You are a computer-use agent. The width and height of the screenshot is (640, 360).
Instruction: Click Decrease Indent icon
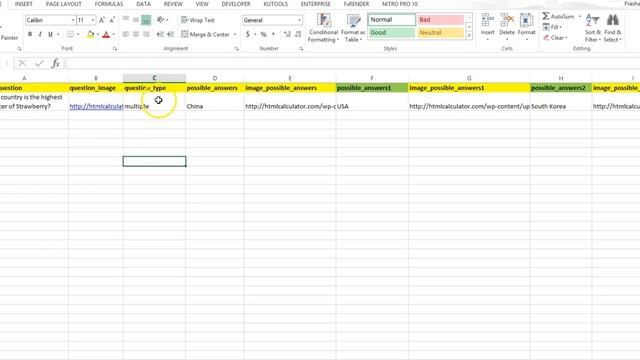coord(160,34)
